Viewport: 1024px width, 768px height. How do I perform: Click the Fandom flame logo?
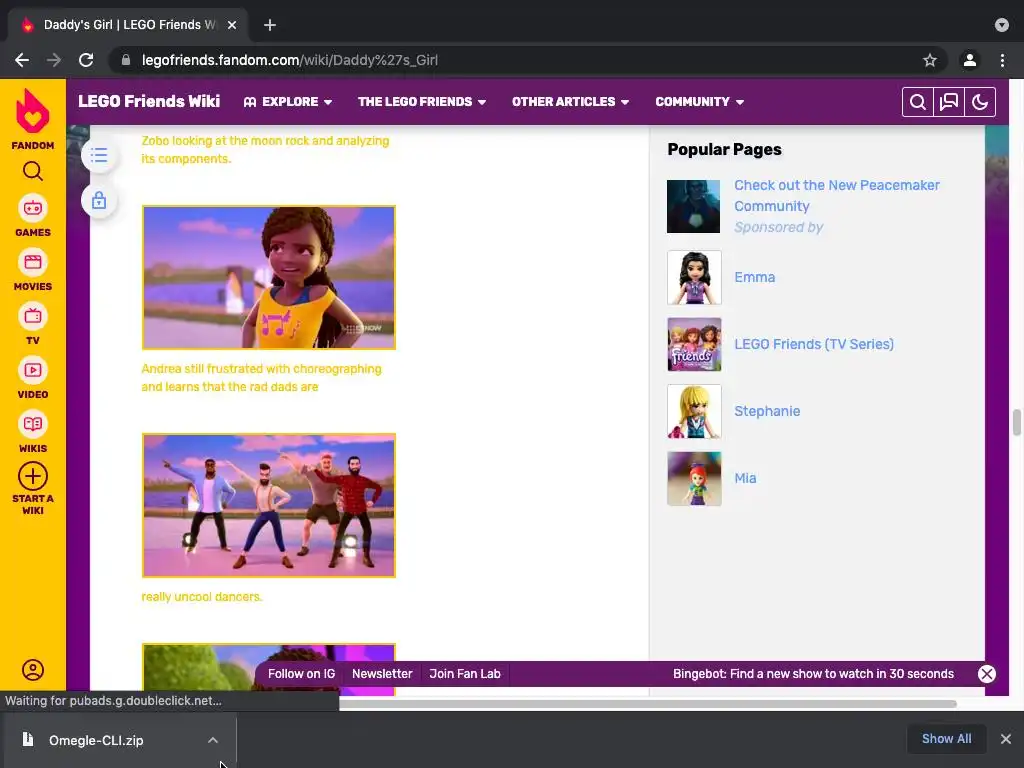click(x=33, y=111)
